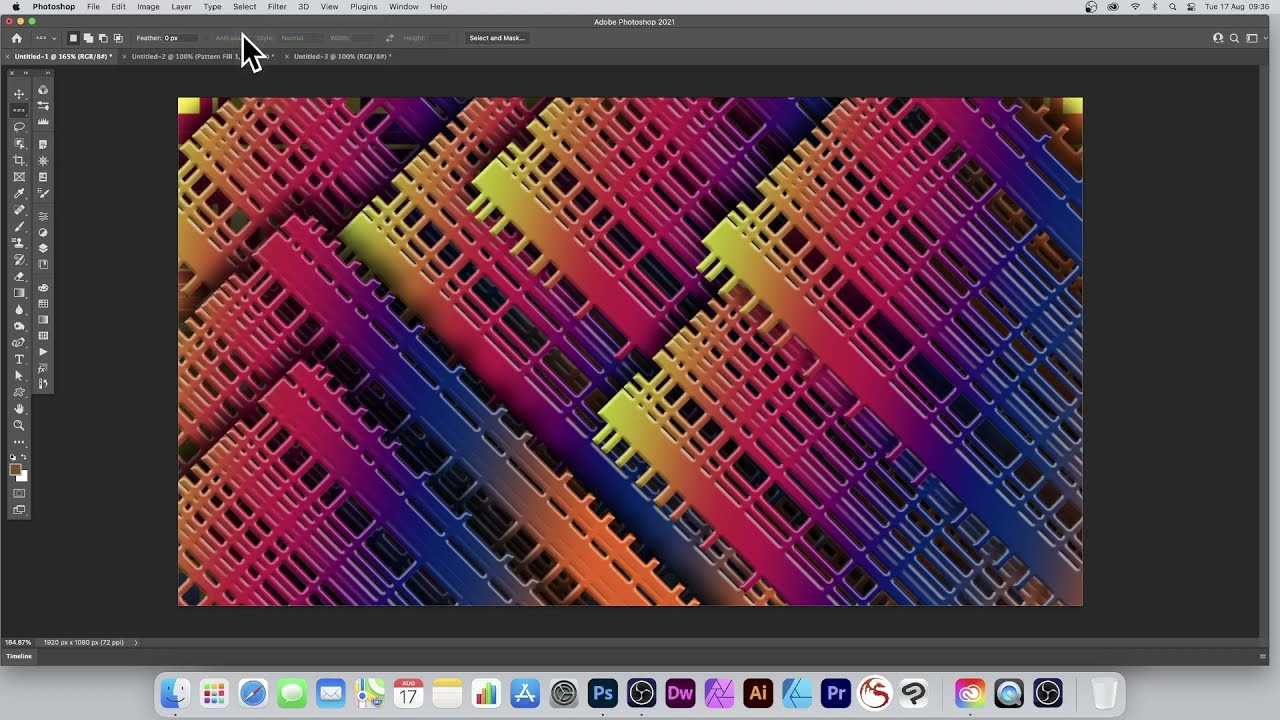This screenshot has height=720, width=1280.
Task: Select the Hand tool
Action: coord(19,408)
